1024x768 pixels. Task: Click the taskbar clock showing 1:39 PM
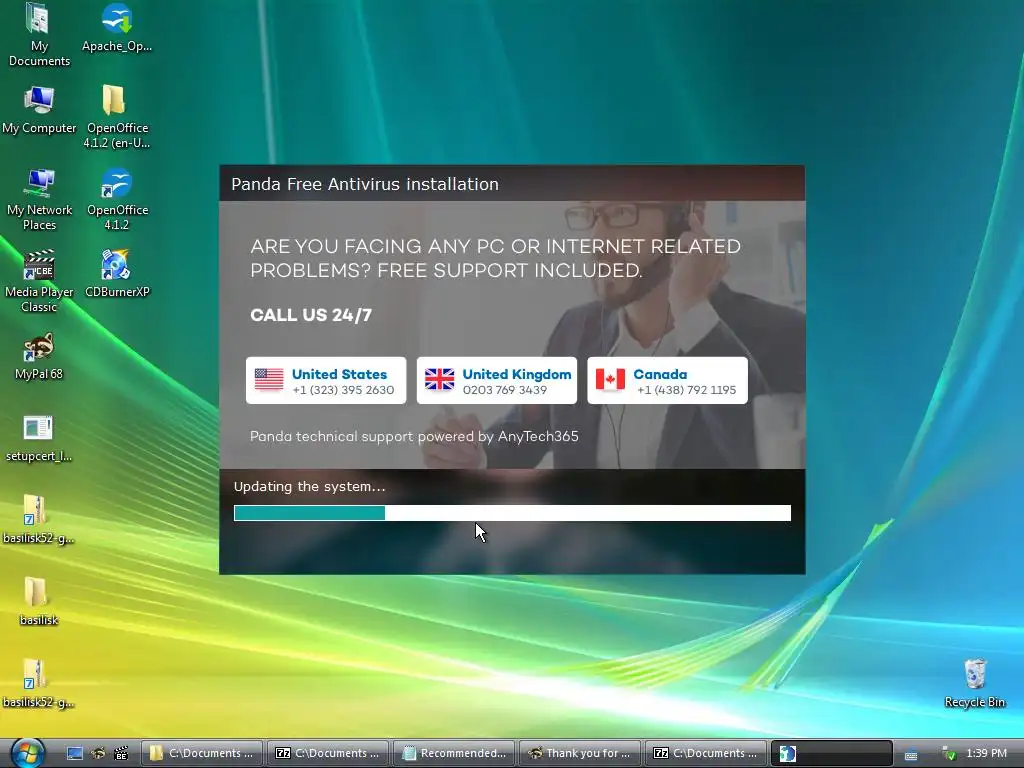click(x=986, y=753)
